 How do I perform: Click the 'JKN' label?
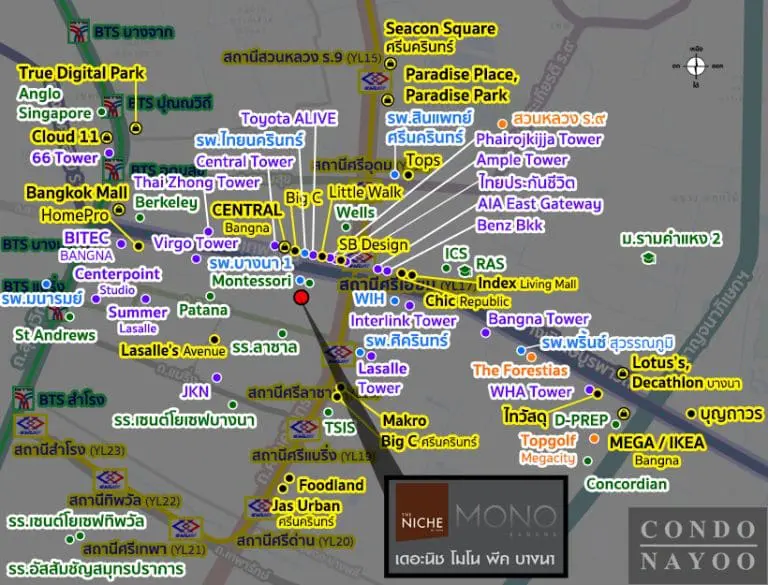click(195, 391)
